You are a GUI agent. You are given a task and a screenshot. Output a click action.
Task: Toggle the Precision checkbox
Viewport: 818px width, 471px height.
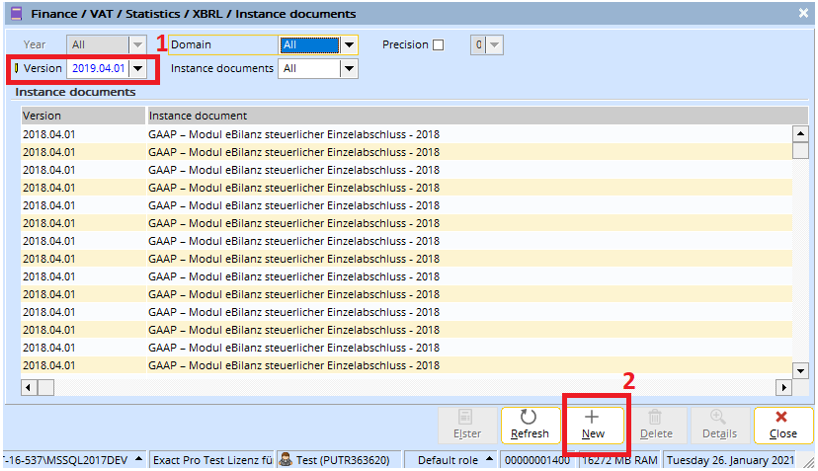coord(438,45)
